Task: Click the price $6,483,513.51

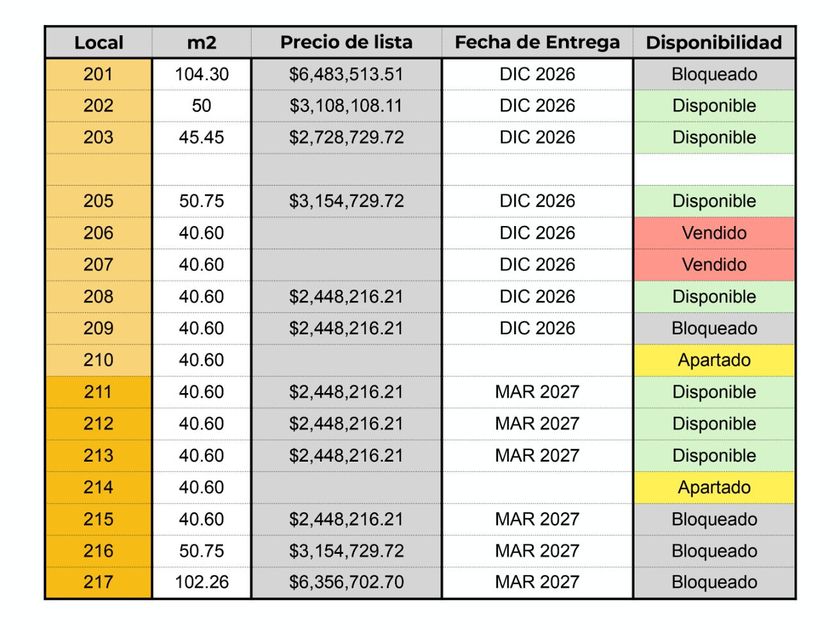Action: 346,74
